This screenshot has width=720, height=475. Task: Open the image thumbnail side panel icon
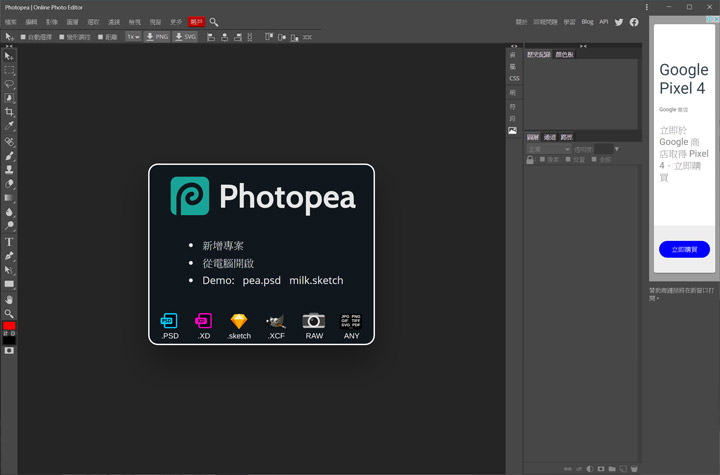(x=512, y=130)
